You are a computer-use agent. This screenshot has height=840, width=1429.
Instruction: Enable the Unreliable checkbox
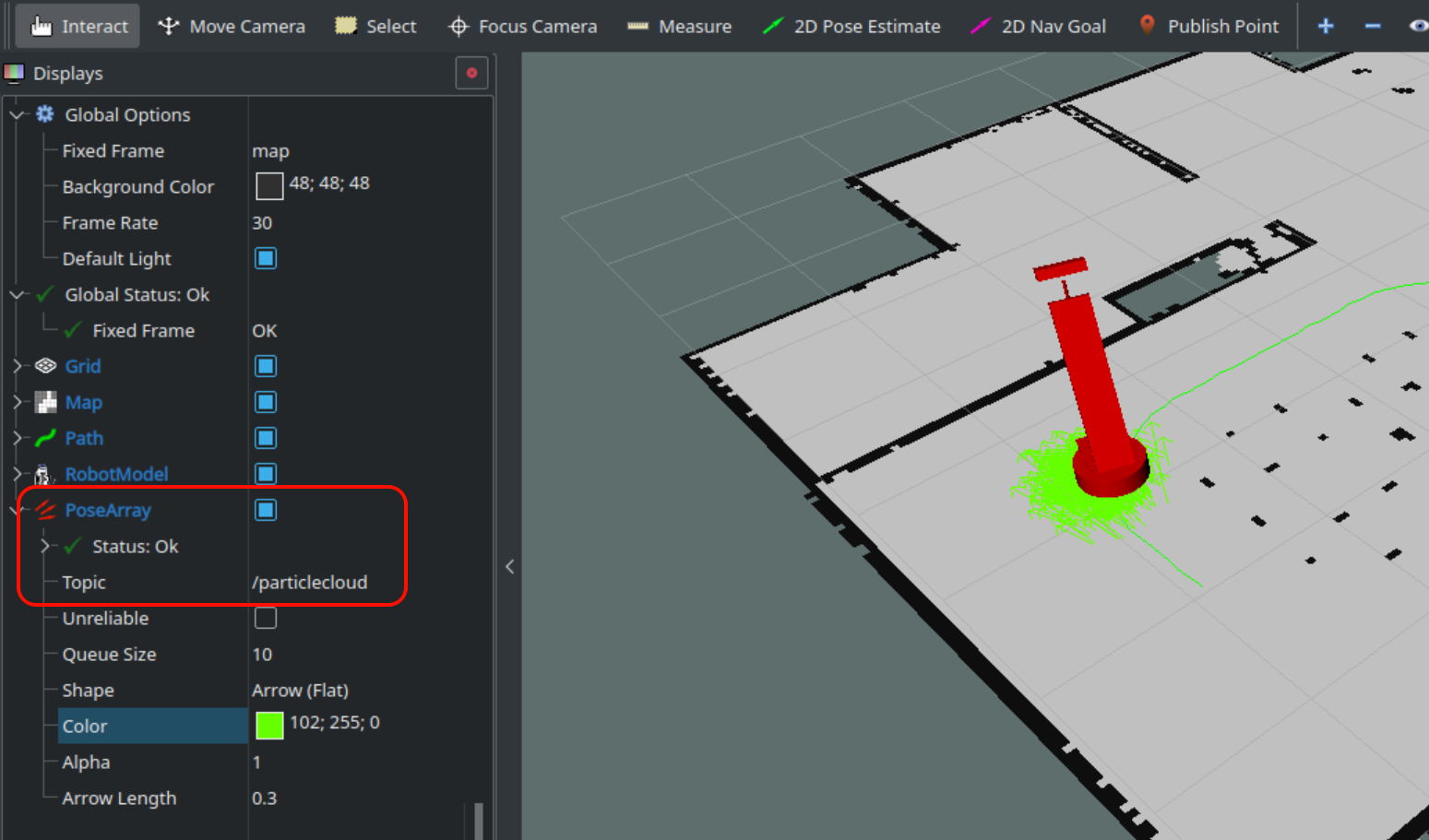pos(266,618)
